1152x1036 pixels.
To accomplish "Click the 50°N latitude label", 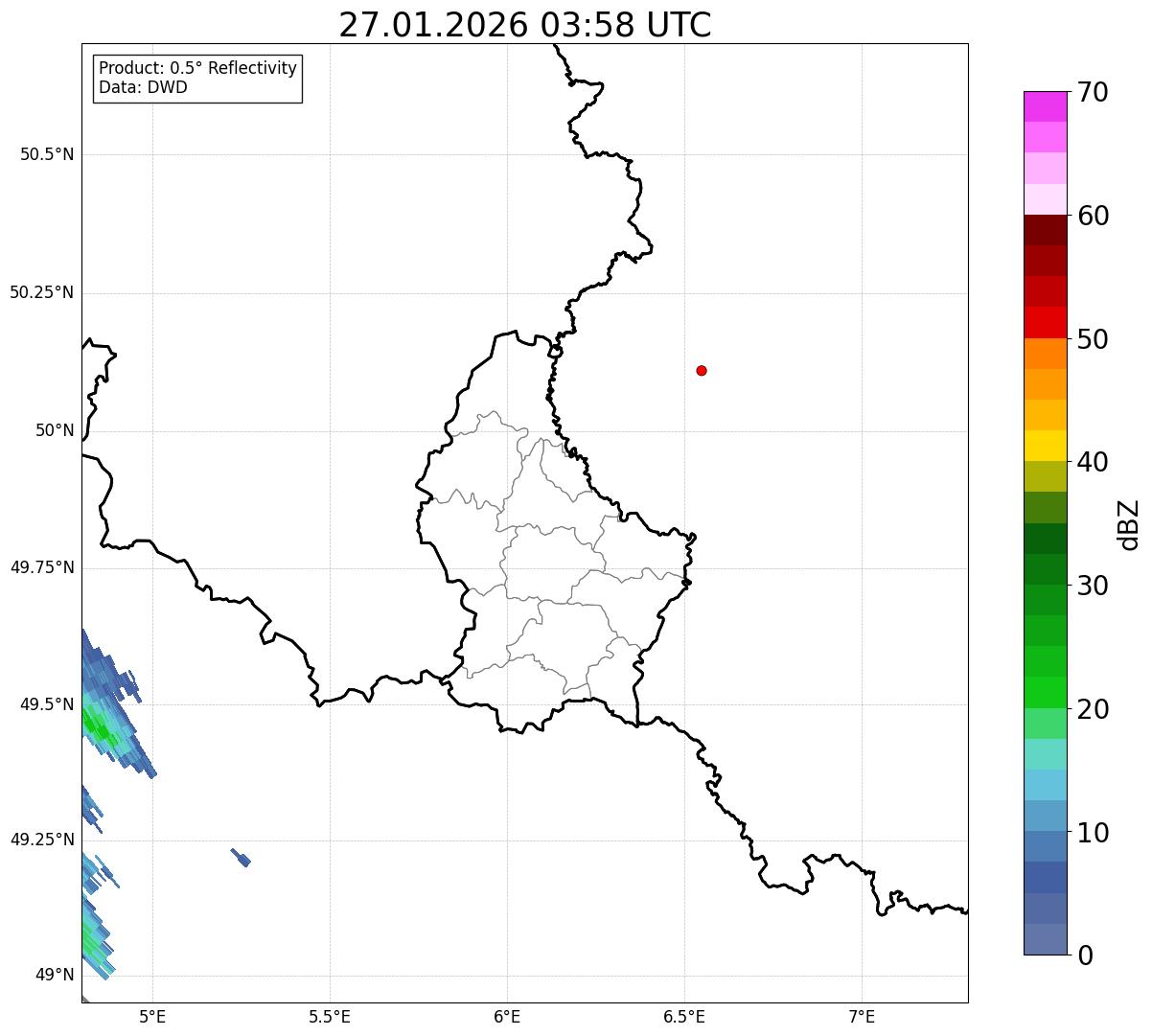I will tap(55, 431).
